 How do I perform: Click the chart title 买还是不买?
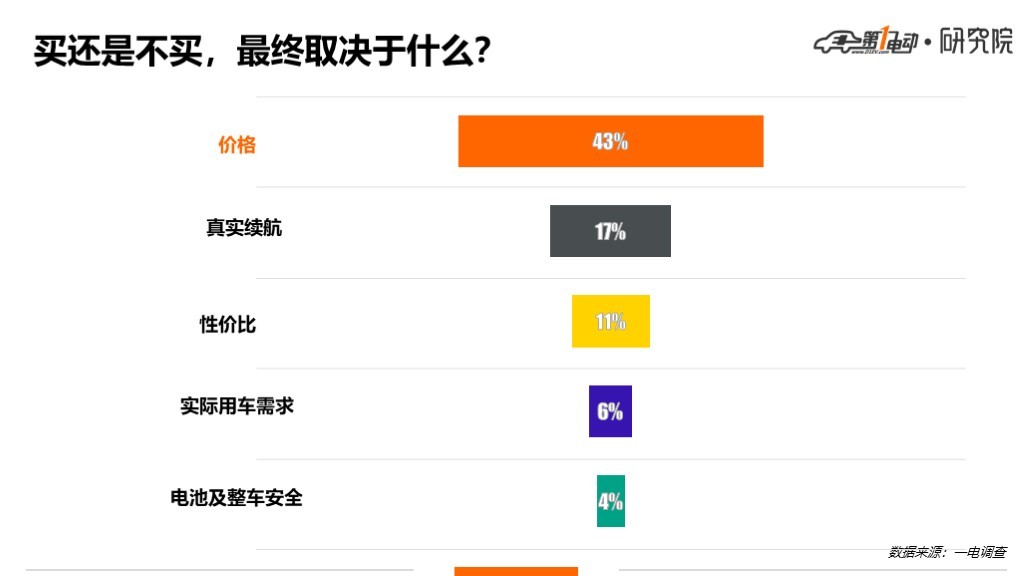pos(118,51)
